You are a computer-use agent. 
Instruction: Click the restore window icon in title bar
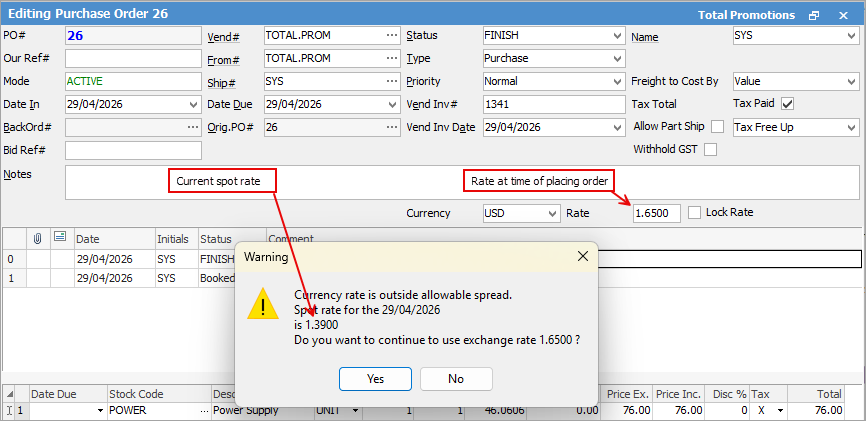pyautogui.click(x=814, y=15)
